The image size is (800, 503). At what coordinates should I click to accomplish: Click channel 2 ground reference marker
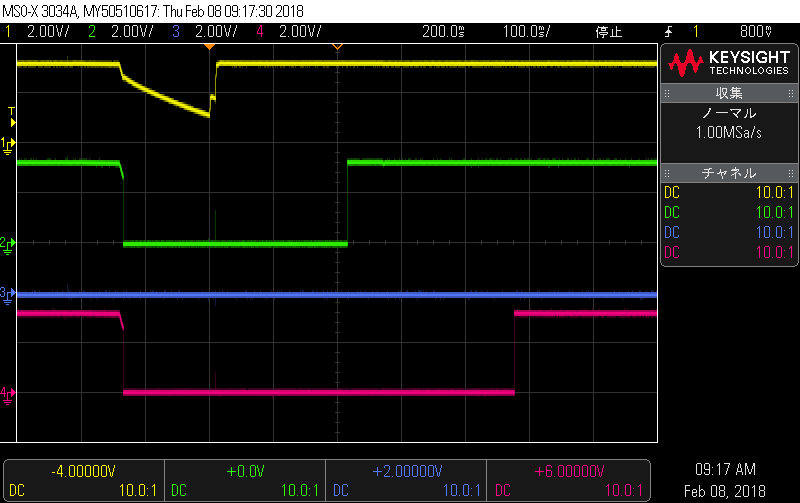(8, 245)
